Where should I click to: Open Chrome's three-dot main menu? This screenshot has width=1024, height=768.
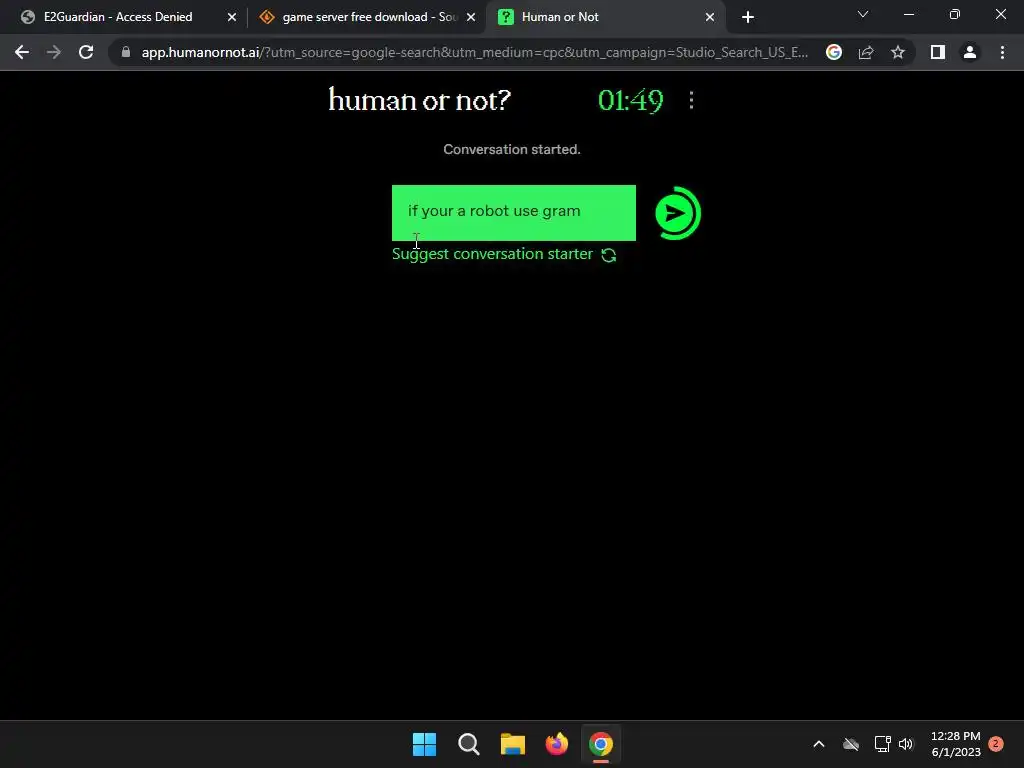click(x=1002, y=52)
